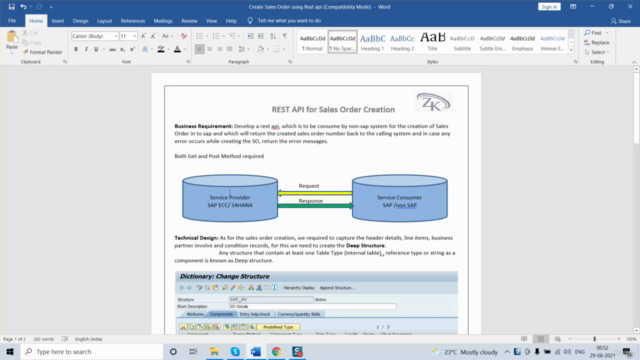The height and width of the screenshot is (360, 640).
Task: Click the Sign in button
Action: coord(549,7)
